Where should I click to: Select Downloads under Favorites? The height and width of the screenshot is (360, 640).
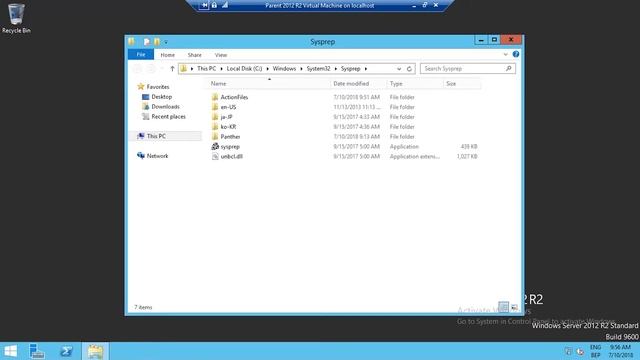165,107
